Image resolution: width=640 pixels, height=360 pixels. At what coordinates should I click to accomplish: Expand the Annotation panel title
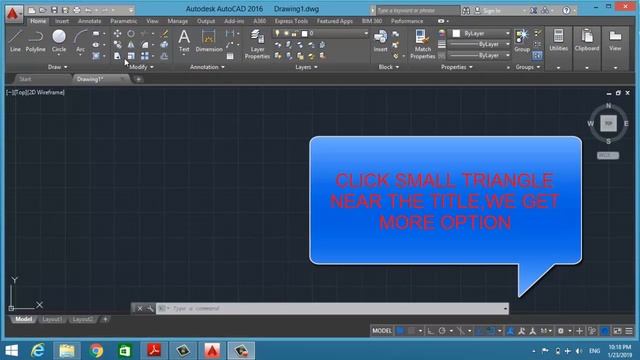(207, 67)
